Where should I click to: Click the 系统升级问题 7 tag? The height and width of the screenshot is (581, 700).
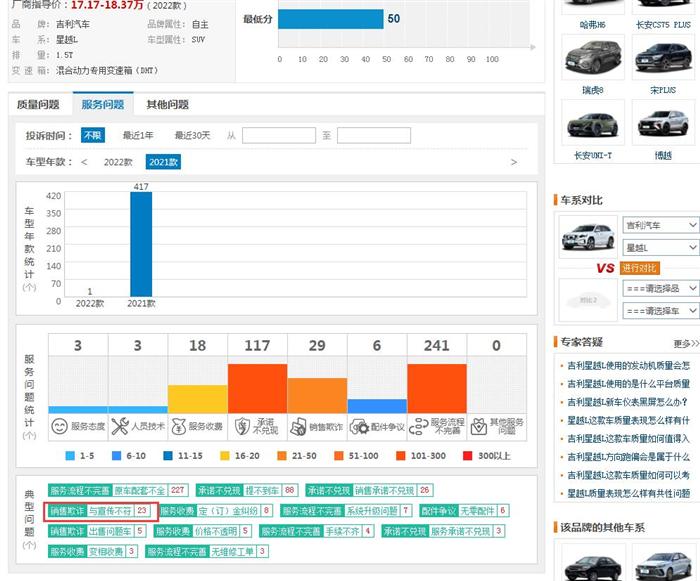(346, 511)
